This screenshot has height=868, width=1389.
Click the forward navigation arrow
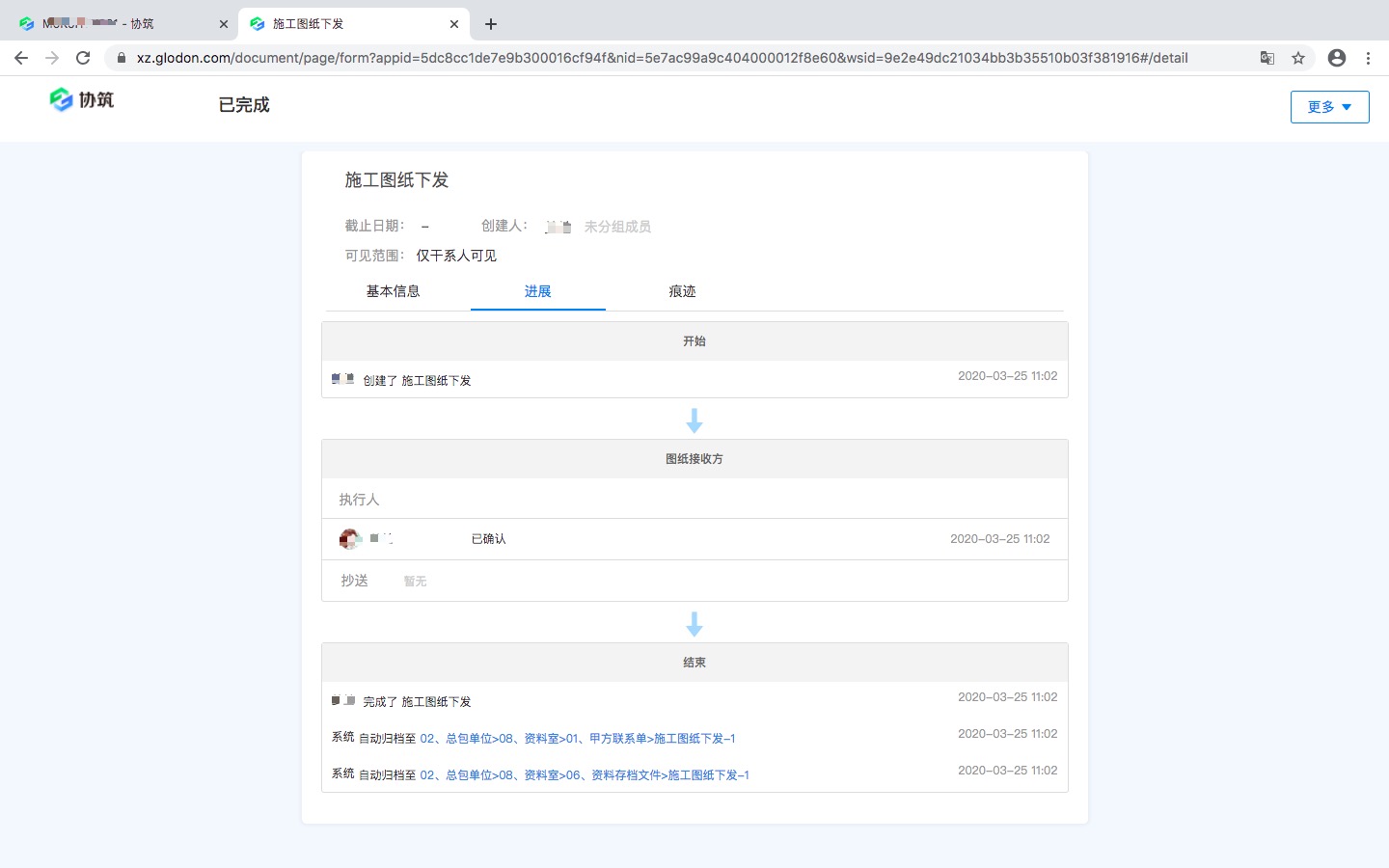(x=52, y=57)
